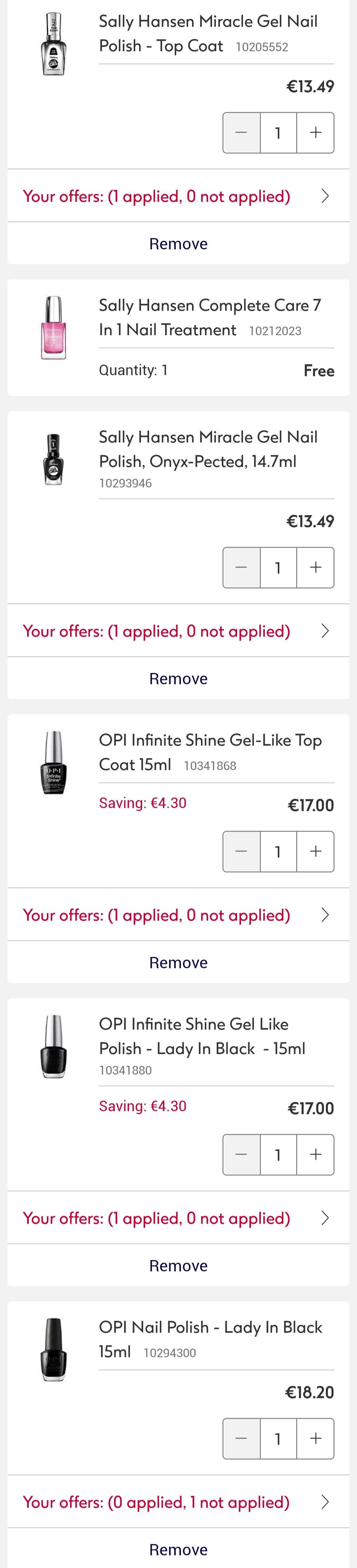This screenshot has width=357, height=1568.
Task: Expand offers for Sally Hansen Top Coat
Action: tap(178, 196)
